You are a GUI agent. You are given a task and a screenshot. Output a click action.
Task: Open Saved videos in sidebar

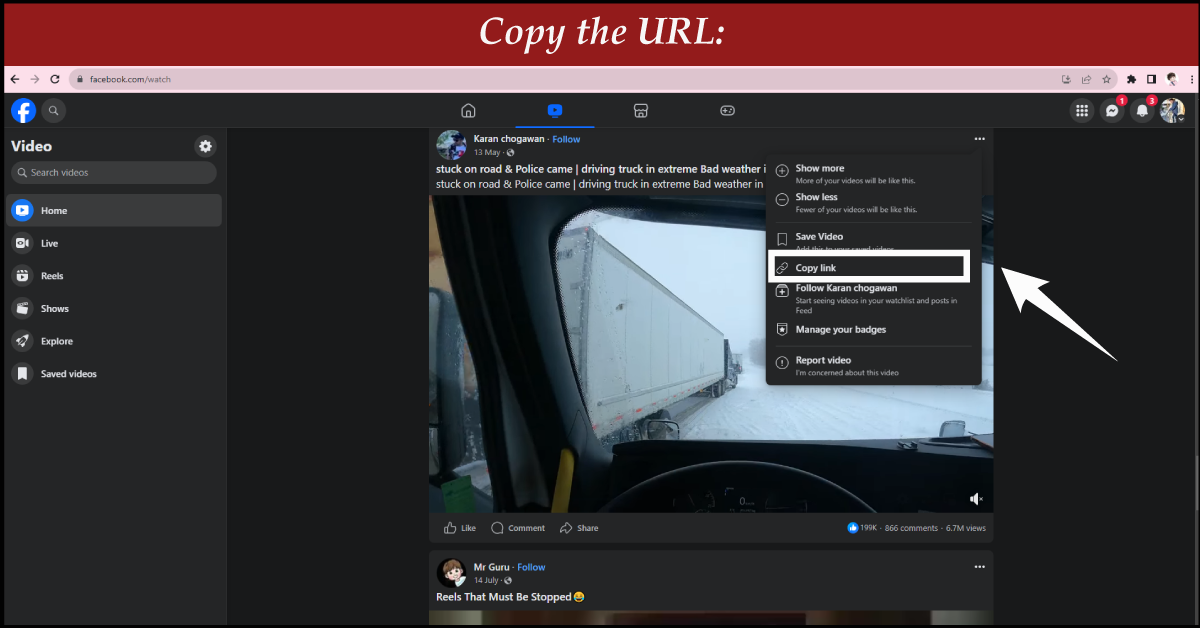(68, 374)
